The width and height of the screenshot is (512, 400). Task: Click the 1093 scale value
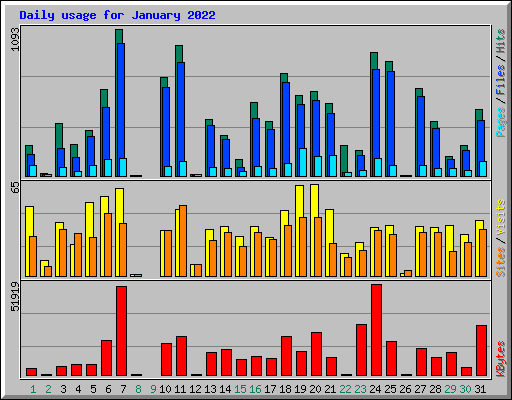coord(15,39)
